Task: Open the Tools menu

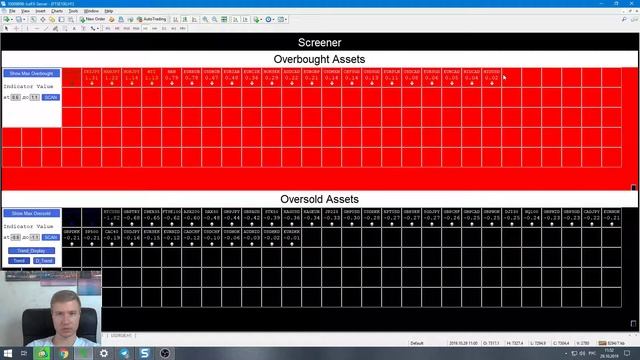Action: 73,11
